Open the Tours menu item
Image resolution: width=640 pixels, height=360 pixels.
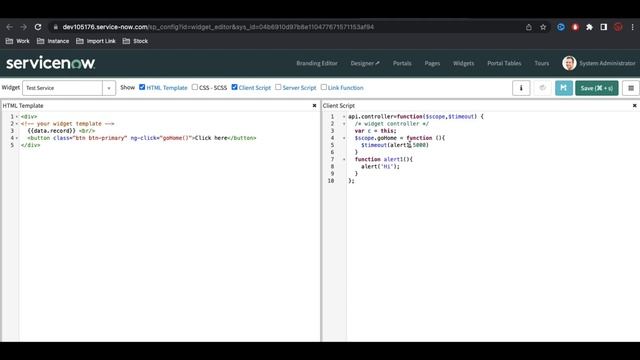point(542,63)
